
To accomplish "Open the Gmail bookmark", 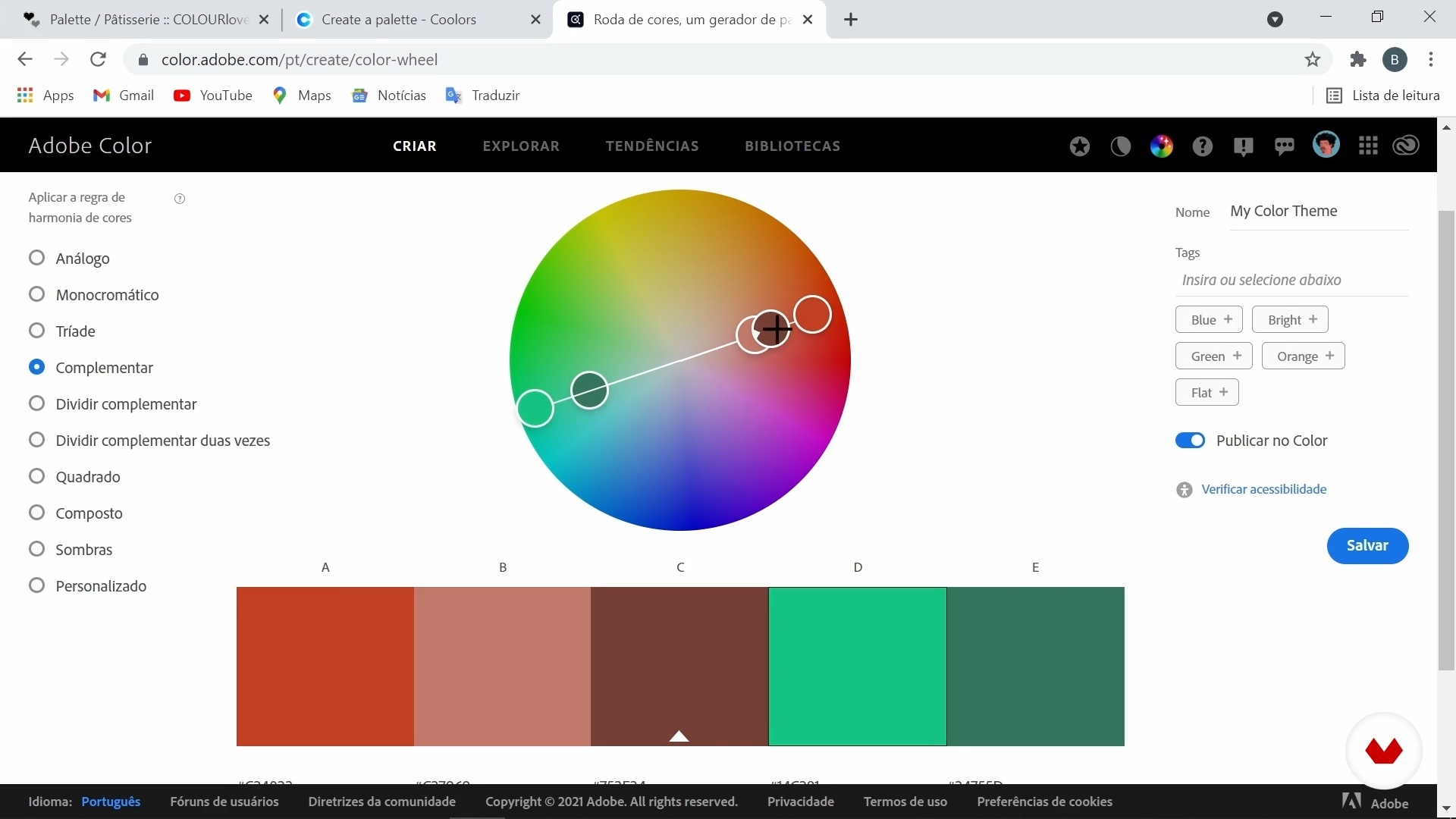I will tap(124, 95).
